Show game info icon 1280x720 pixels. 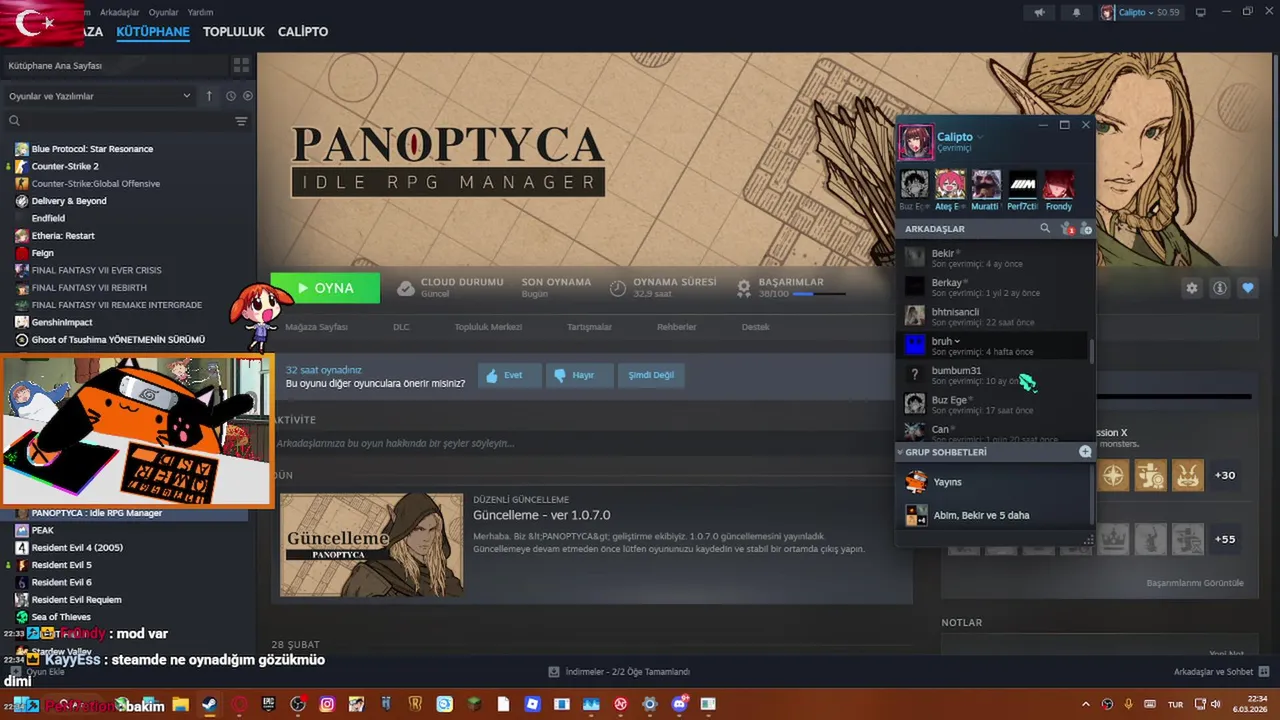coord(1220,288)
